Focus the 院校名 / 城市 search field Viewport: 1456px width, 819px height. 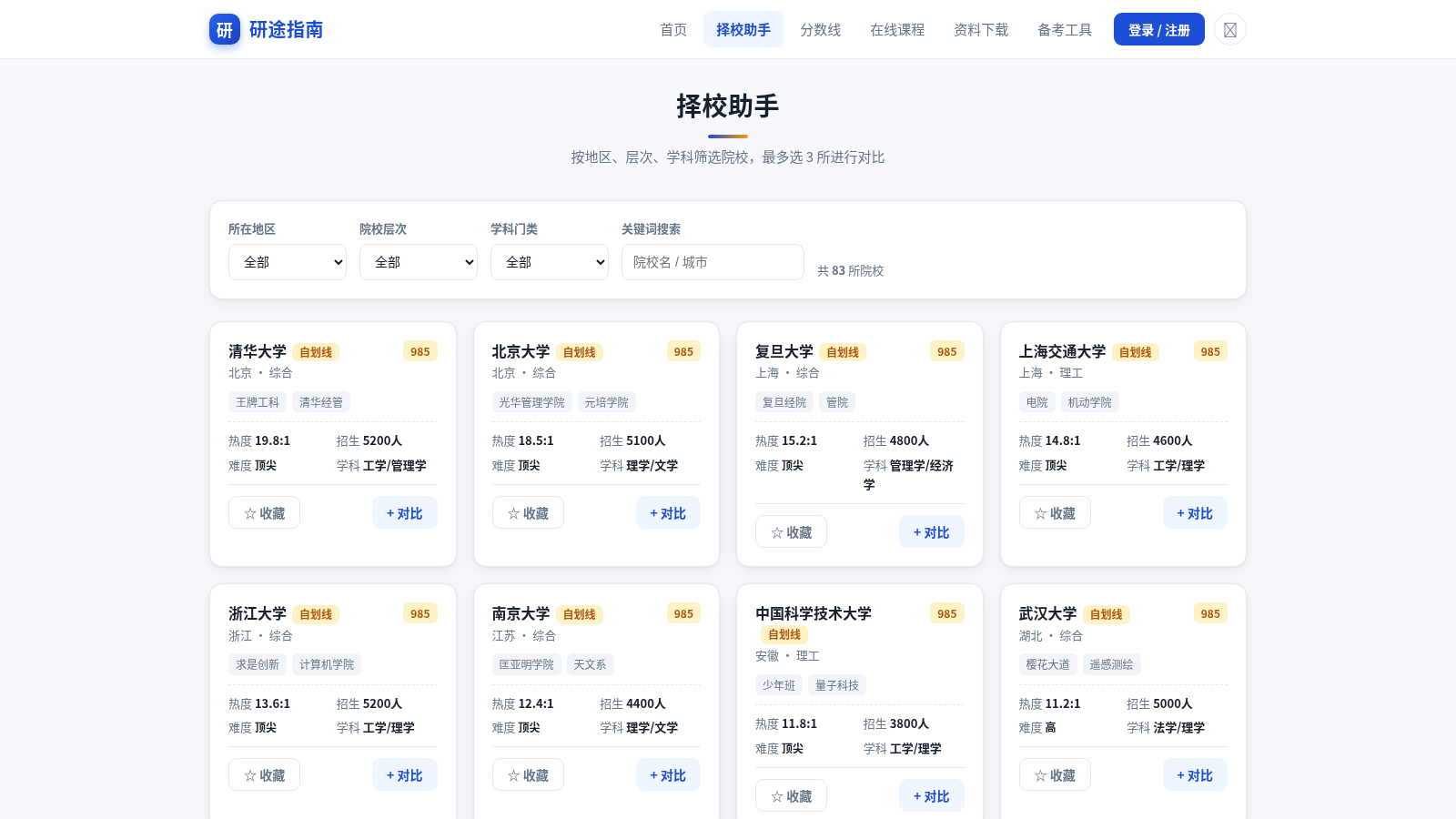pos(713,262)
